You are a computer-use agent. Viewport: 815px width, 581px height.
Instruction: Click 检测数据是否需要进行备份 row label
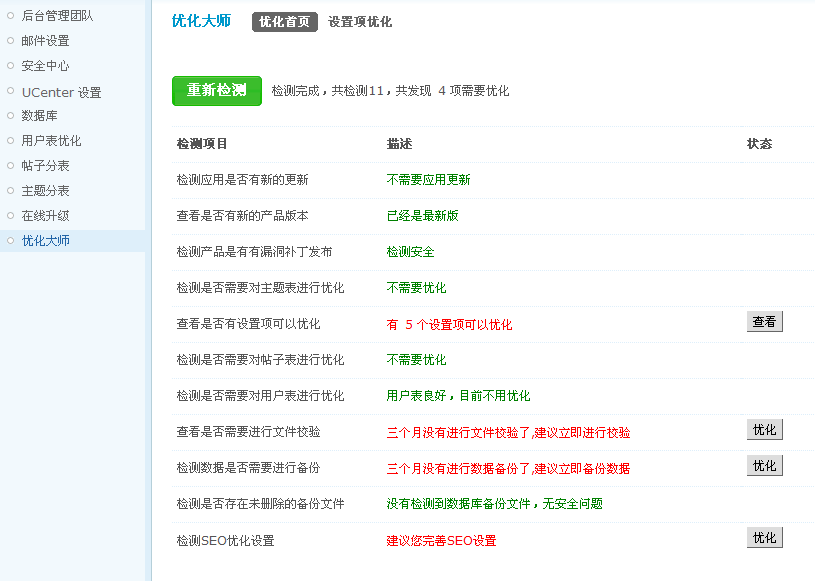pyautogui.click(x=248, y=468)
